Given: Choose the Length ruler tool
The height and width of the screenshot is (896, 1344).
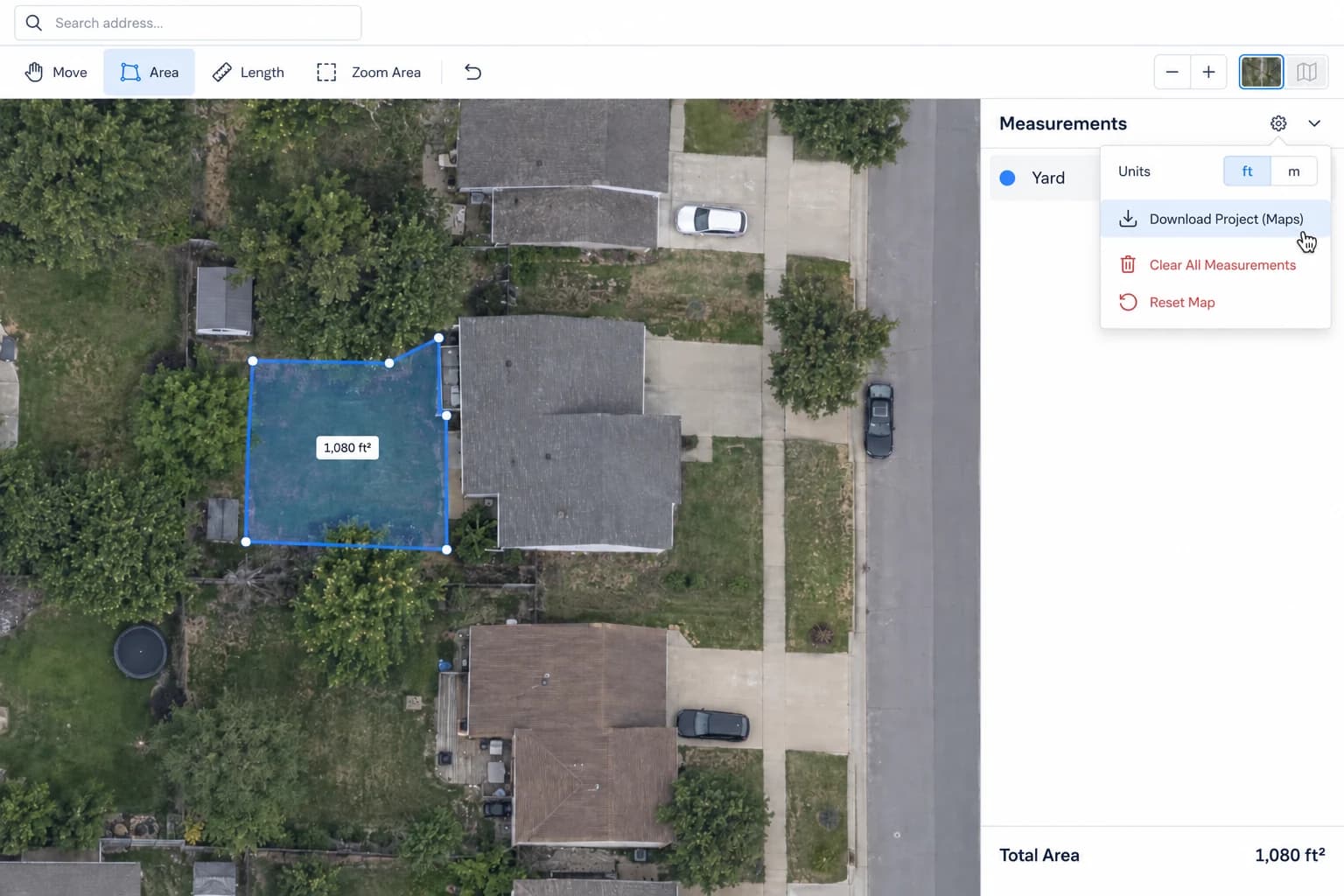Looking at the screenshot, I should [248, 73].
